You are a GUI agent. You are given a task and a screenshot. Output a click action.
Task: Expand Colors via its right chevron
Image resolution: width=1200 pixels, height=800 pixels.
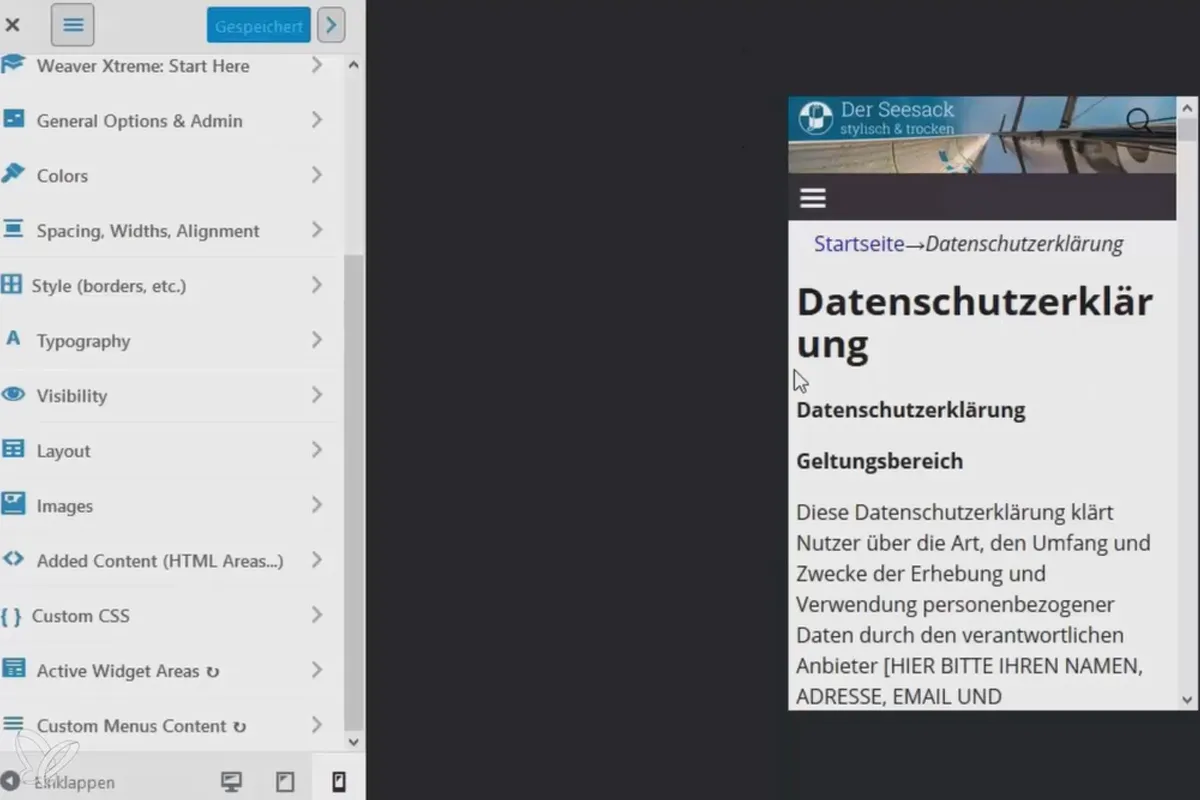pyautogui.click(x=316, y=175)
